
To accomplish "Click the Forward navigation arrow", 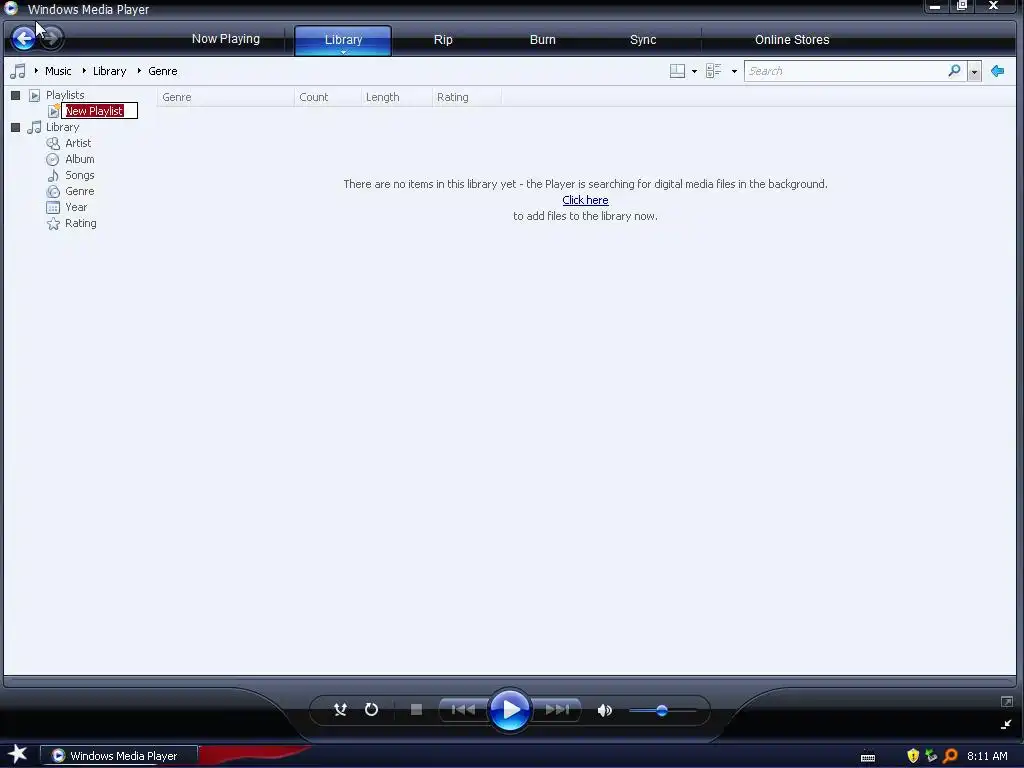I will (52, 39).
